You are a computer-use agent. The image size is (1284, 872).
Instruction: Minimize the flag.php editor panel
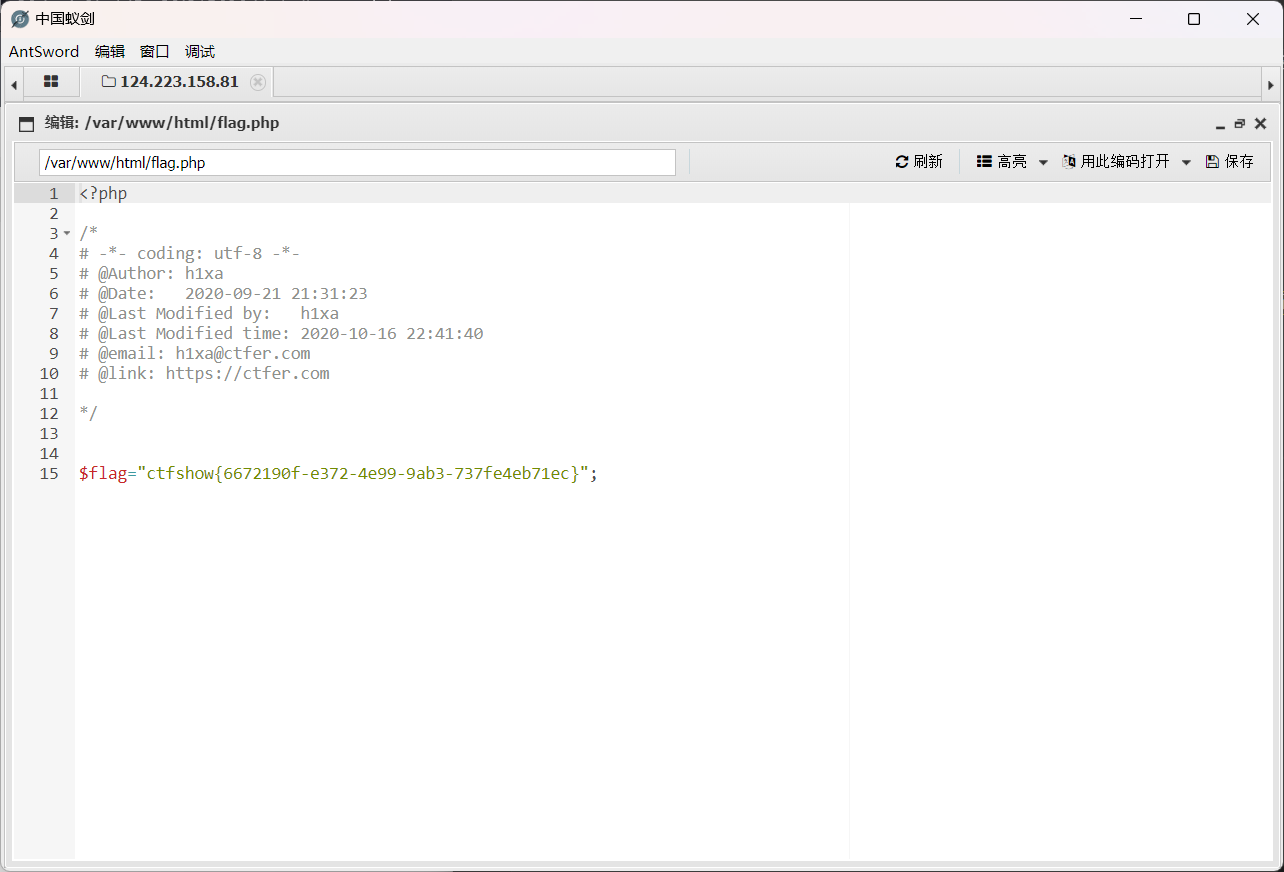[x=1220, y=124]
